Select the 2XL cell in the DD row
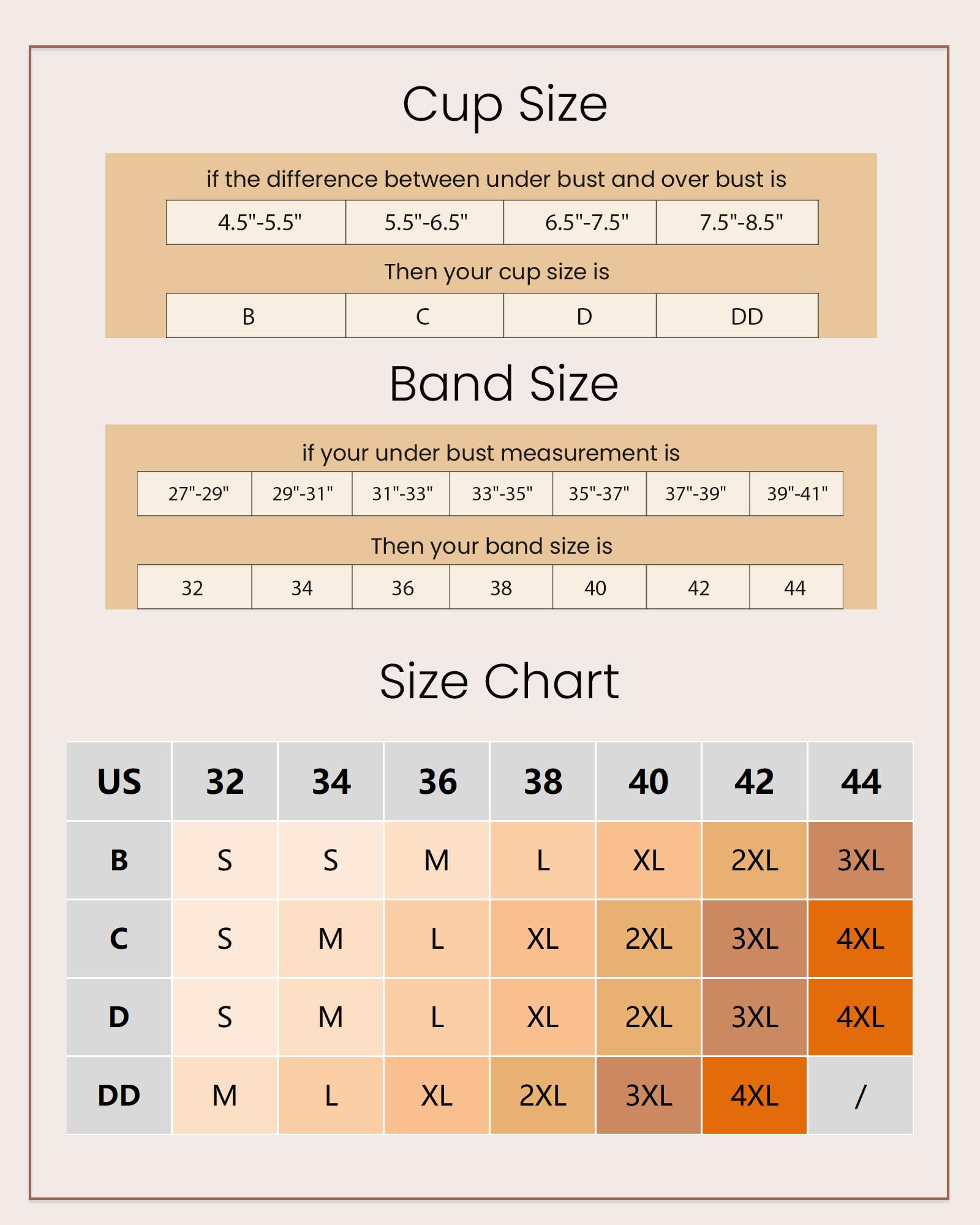 (x=543, y=1096)
